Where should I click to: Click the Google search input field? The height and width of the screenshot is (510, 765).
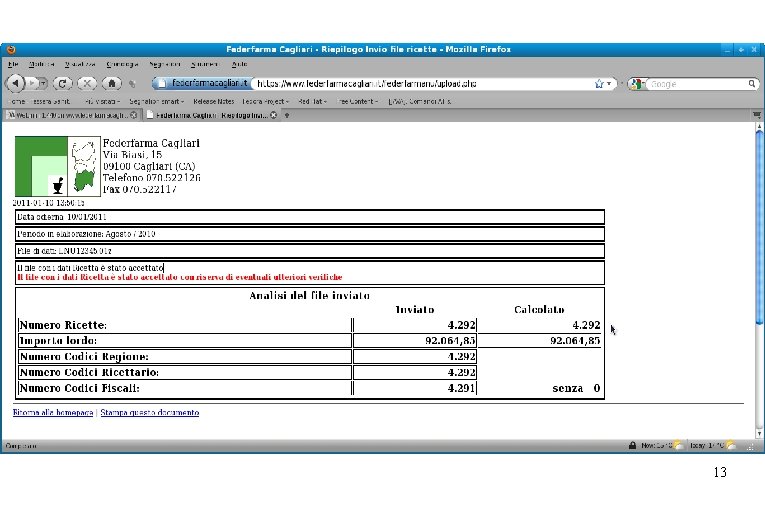pyautogui.click(x=697, y=84)
